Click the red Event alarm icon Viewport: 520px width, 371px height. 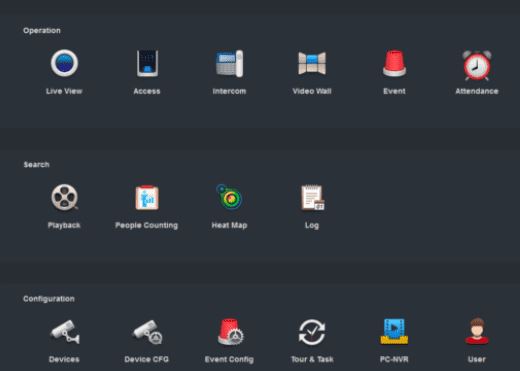point(394,63)
